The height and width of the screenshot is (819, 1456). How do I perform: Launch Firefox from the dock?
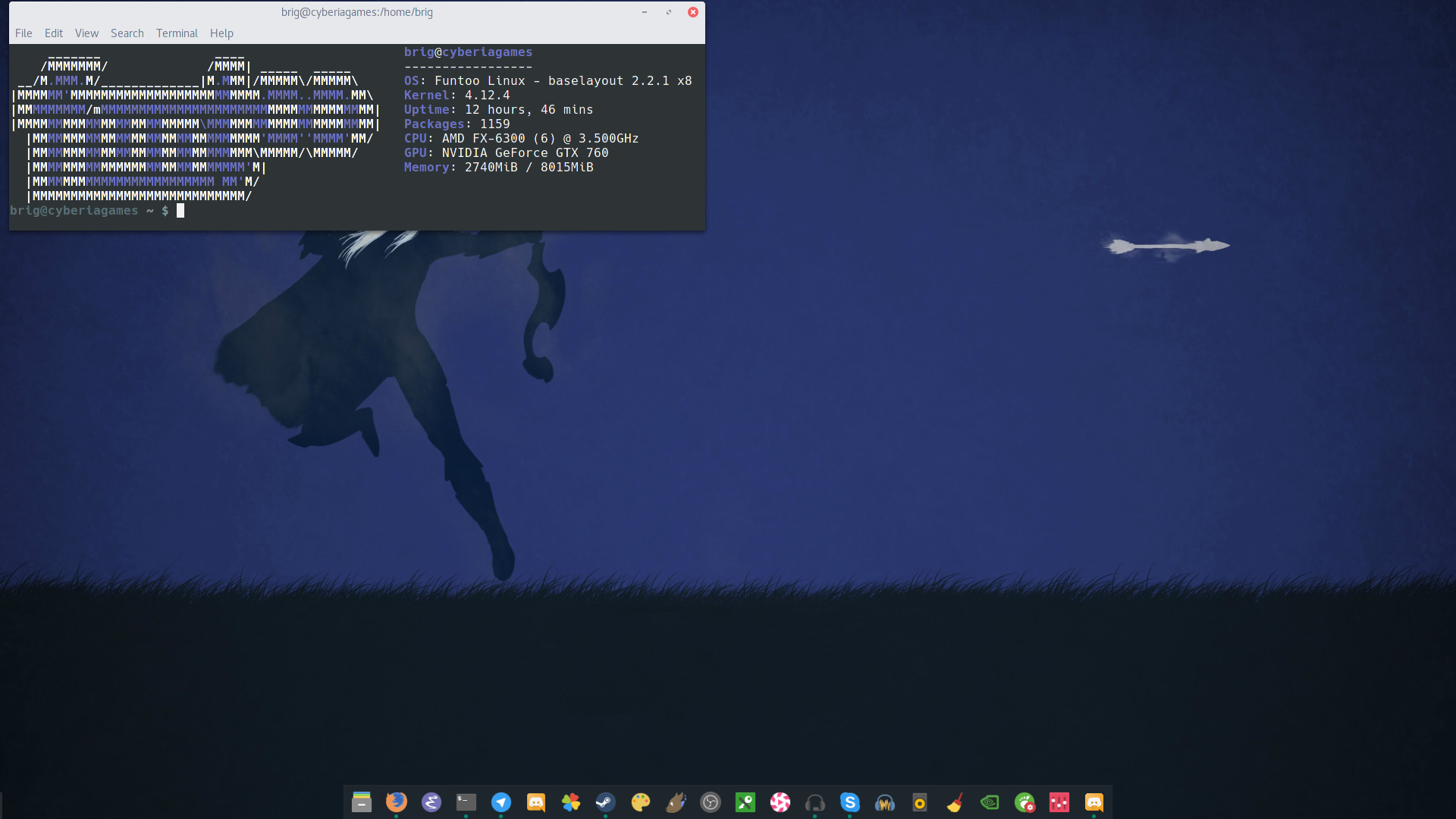397,802
